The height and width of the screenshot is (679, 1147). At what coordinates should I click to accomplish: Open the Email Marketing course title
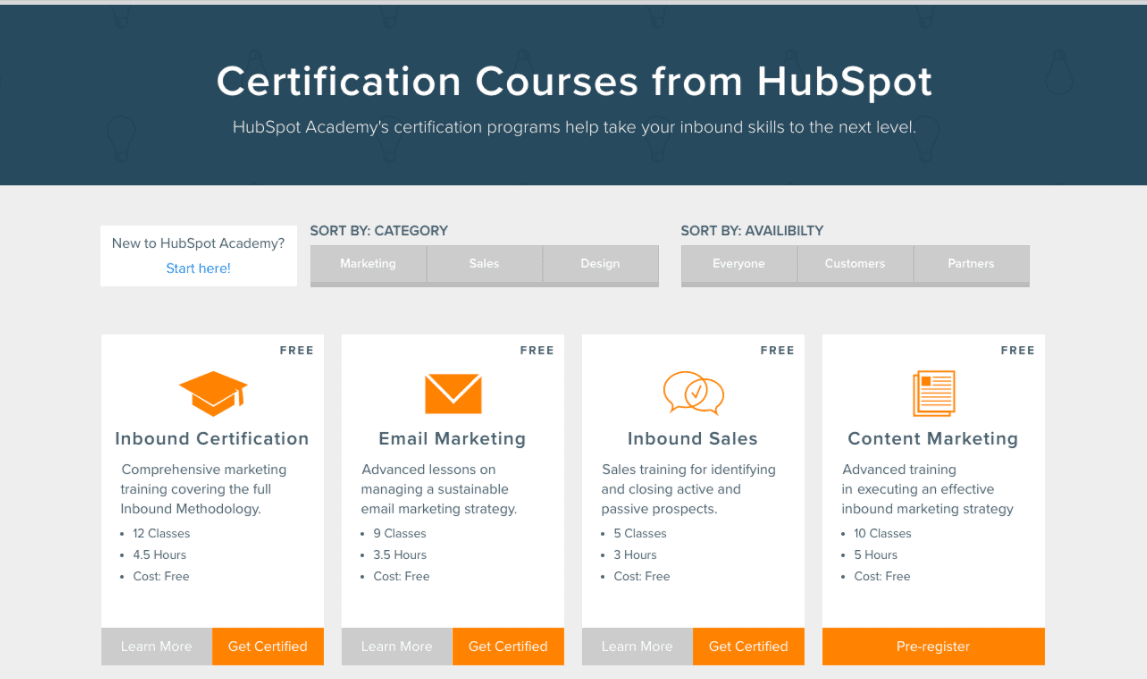tap(452, 438)
